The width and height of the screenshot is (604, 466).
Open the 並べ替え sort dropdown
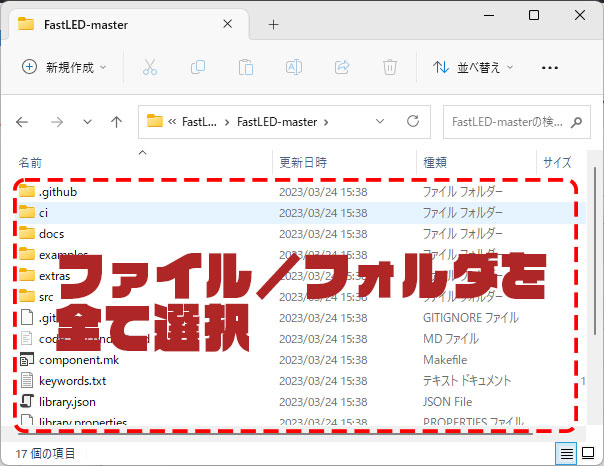[x=473, y=67]
